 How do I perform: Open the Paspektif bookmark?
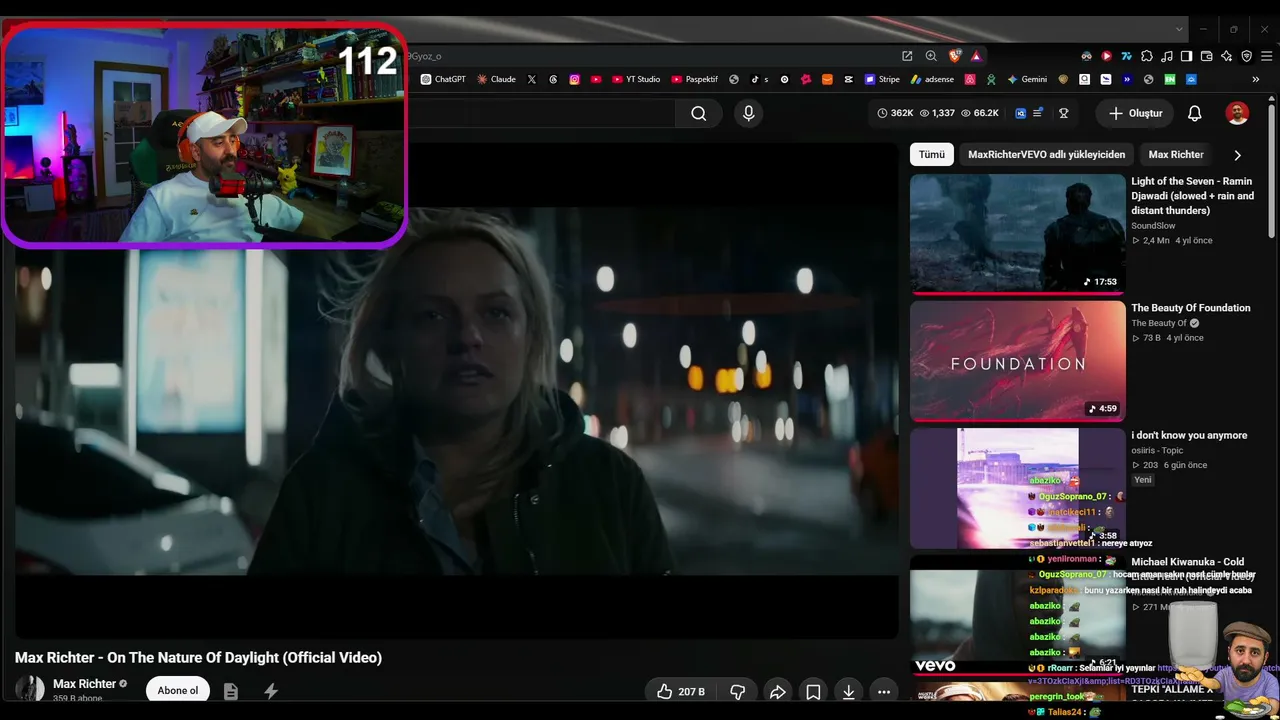click(696, 79)
